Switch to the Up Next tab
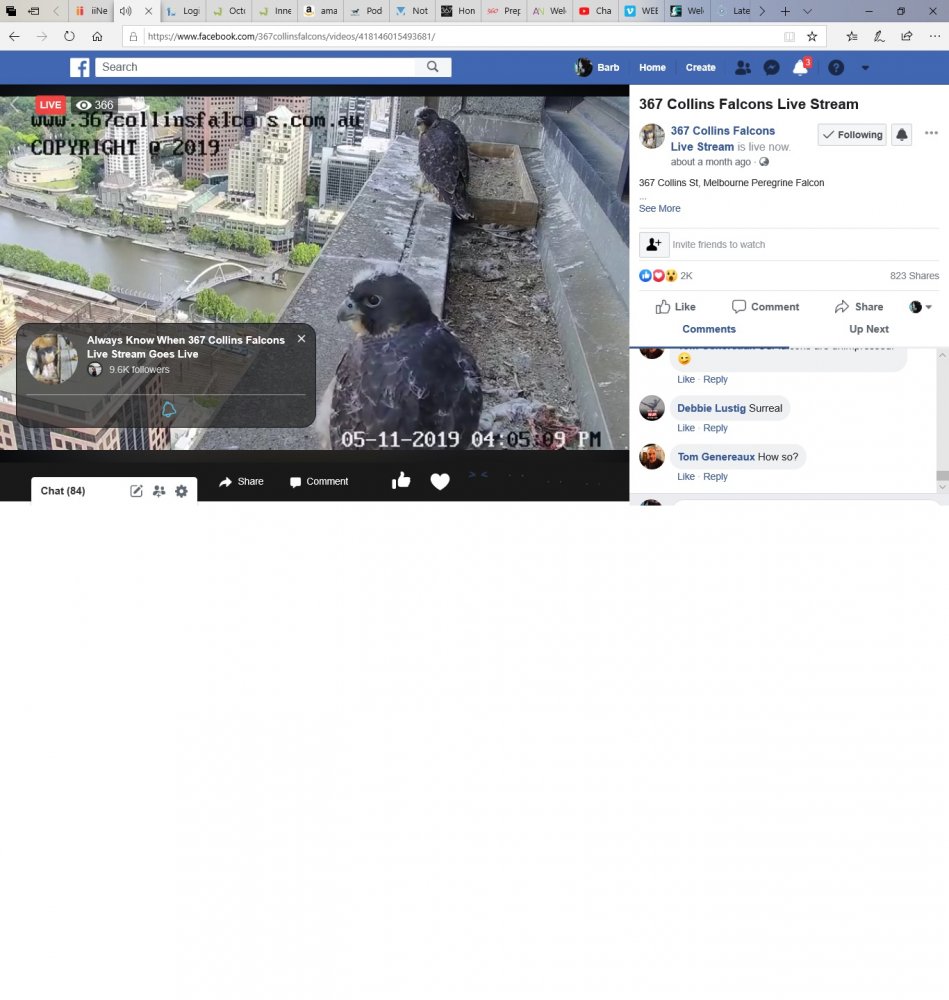Screen dimensions: 949x1000 coord(868,329)
